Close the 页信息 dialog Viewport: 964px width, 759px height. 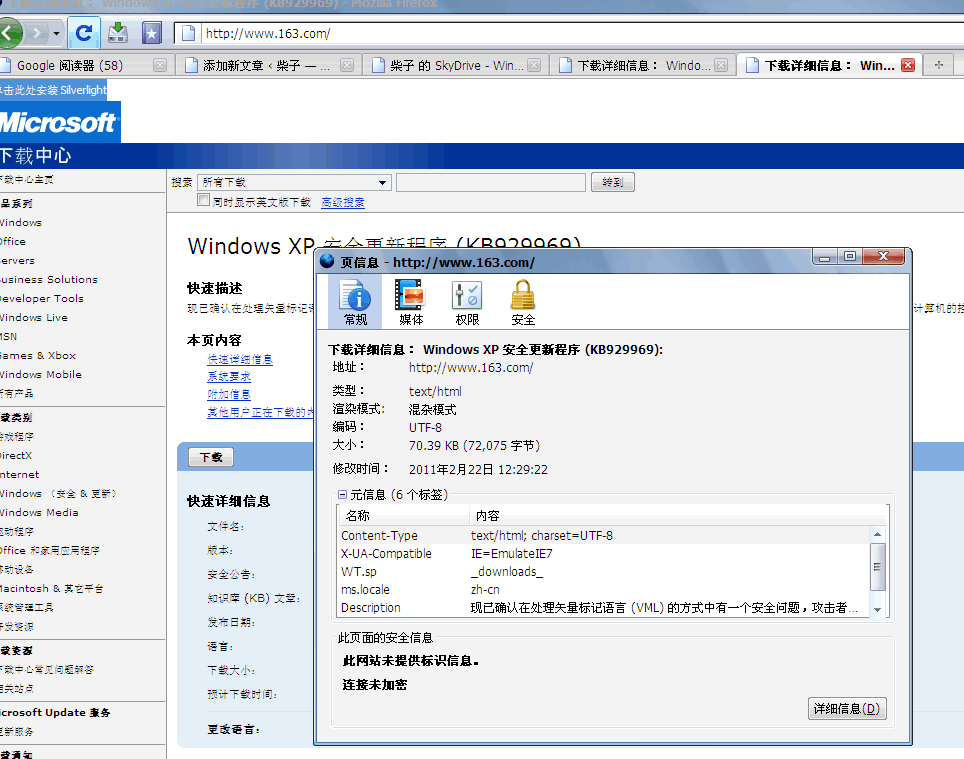(x=883, y=256)
